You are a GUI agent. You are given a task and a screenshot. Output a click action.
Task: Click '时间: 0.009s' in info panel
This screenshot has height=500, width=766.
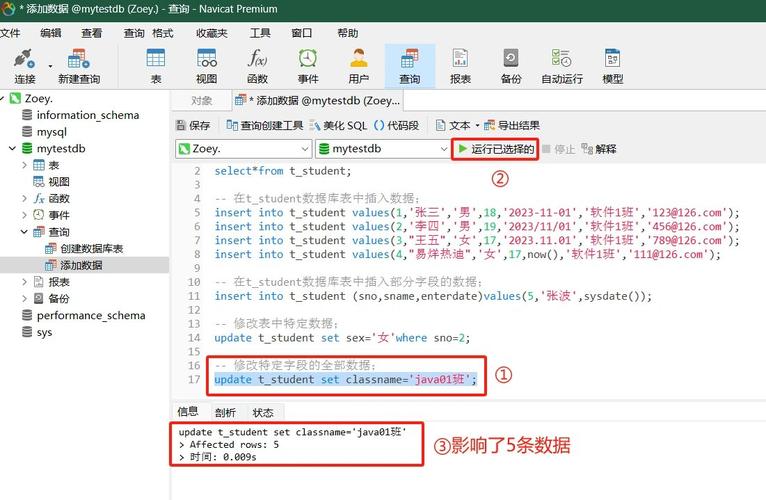pos(223,457)
